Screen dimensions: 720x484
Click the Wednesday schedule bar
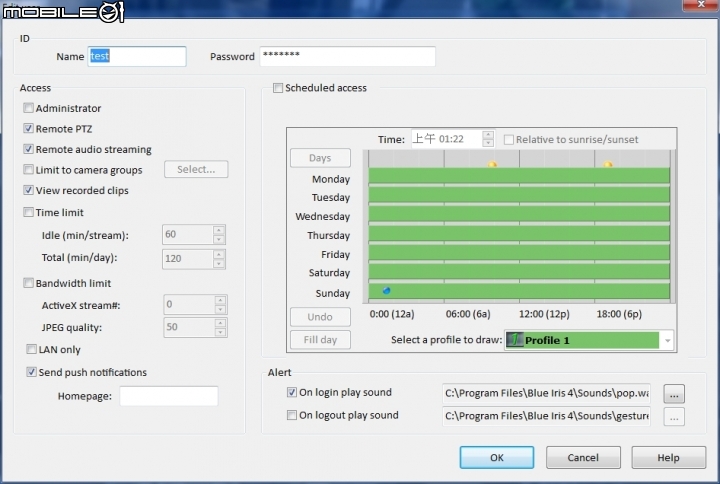pos(519,214)
